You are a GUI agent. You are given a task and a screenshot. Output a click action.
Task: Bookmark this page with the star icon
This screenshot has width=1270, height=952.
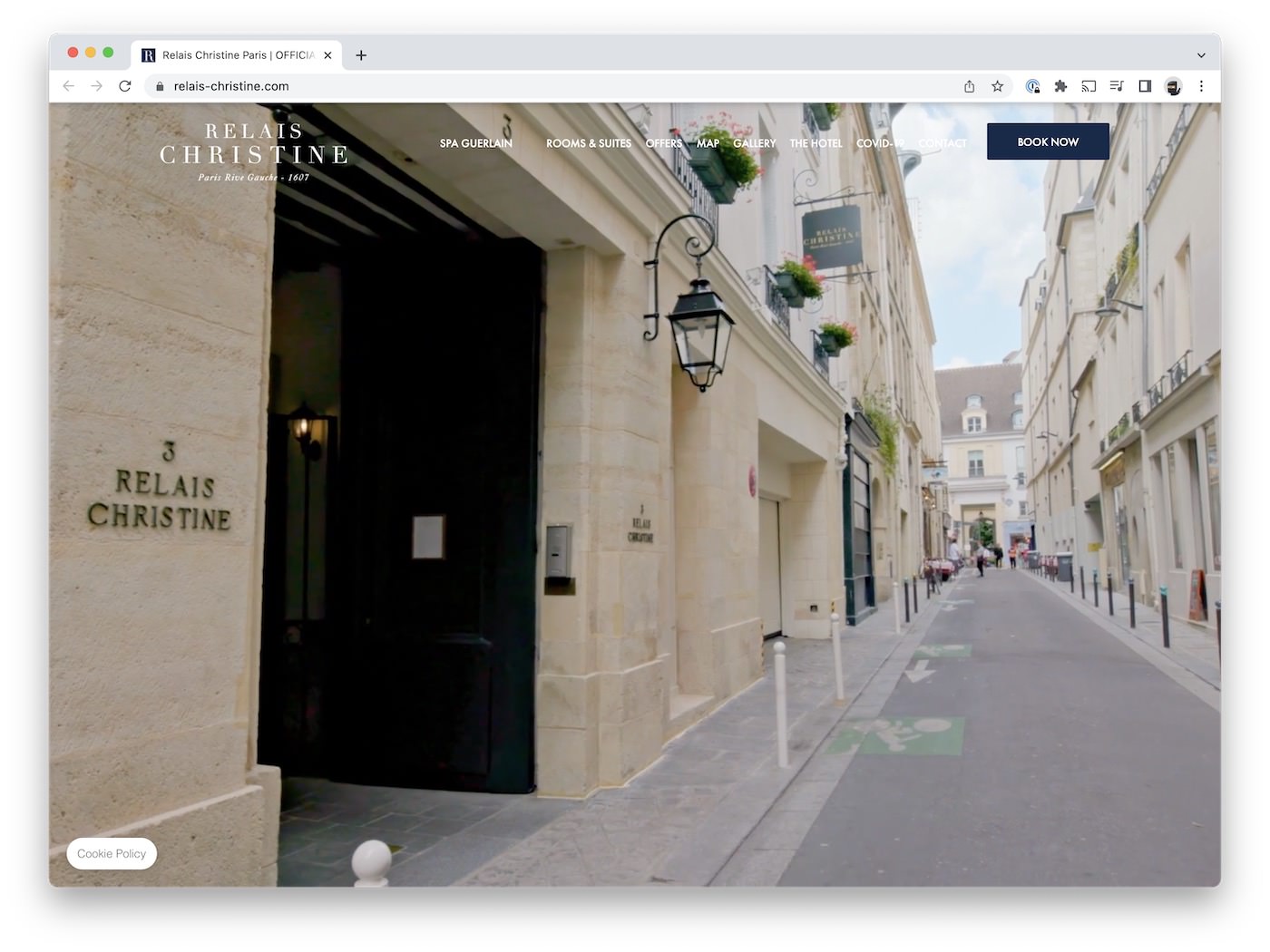pyautogui.click(x=997, y=86)
